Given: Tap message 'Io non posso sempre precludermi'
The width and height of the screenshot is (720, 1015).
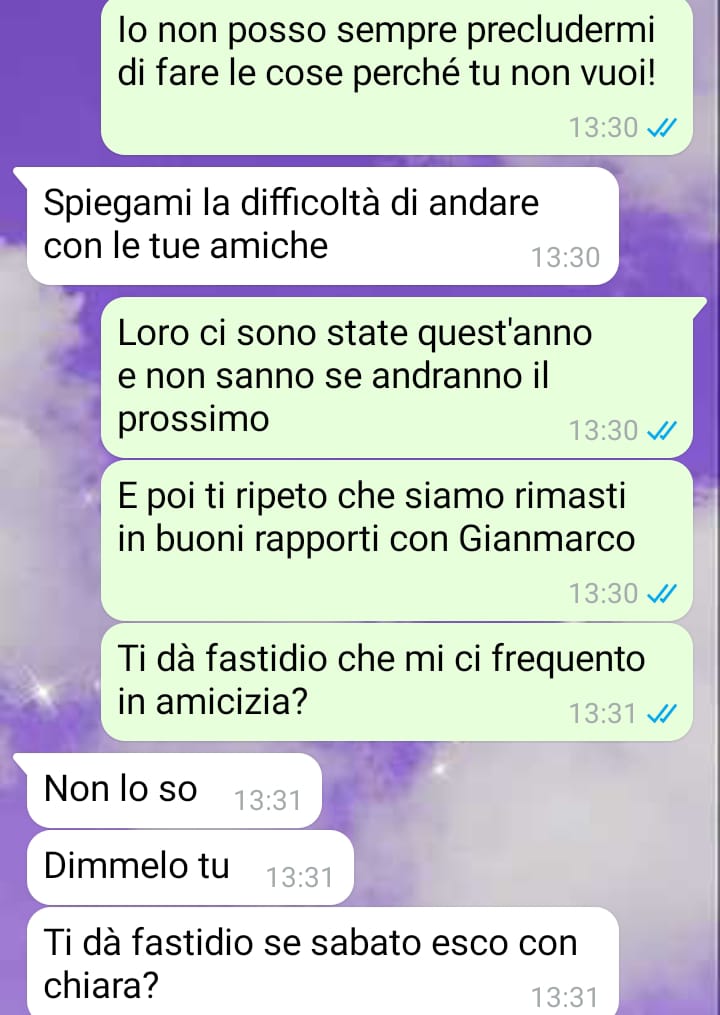Looking at the screenshot, I should [397, 77].
